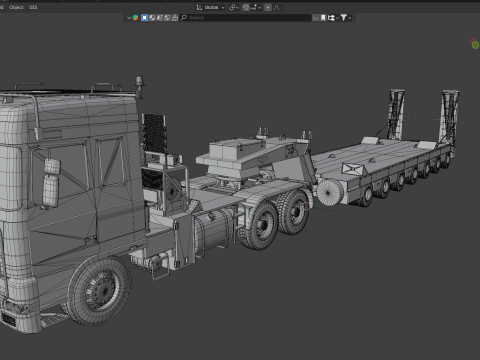Image resolution: width=480 pixels, height=360 pixels.
Task: Select the blue highlighted square mode icon
Action: pos(144,18)
